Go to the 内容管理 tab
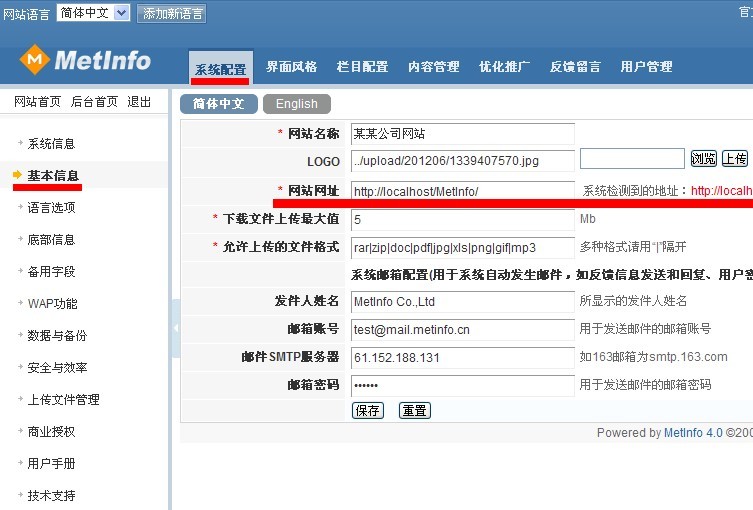This screenshot has width=753, height=510. (433, 66)
